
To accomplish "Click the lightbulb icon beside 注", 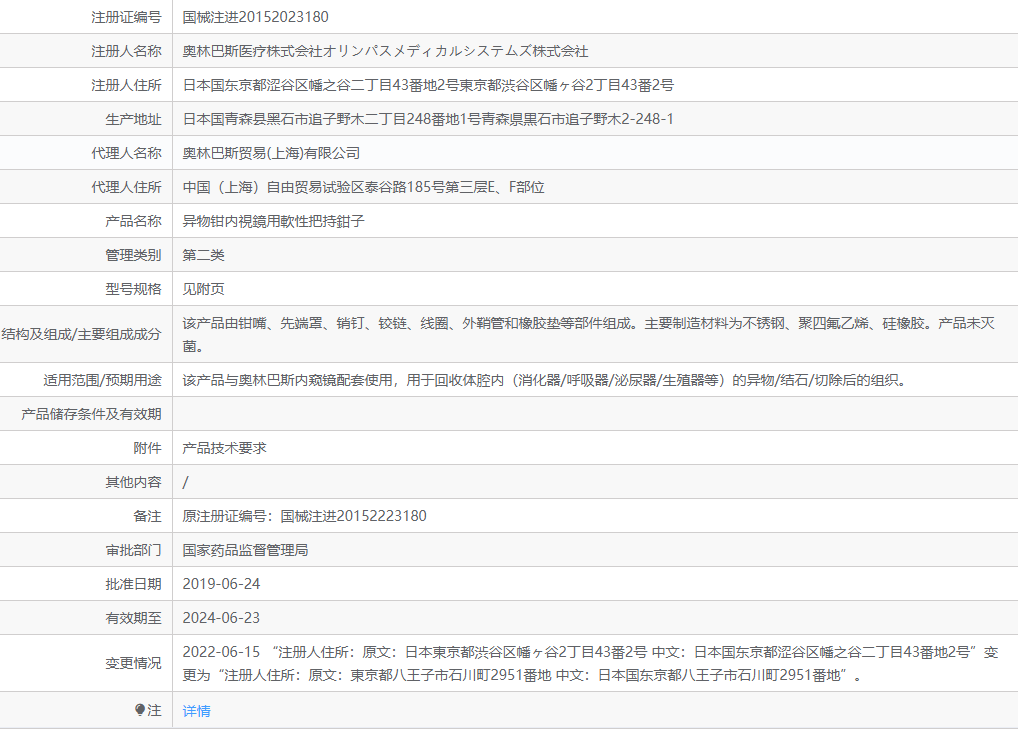I will [140, 710].
